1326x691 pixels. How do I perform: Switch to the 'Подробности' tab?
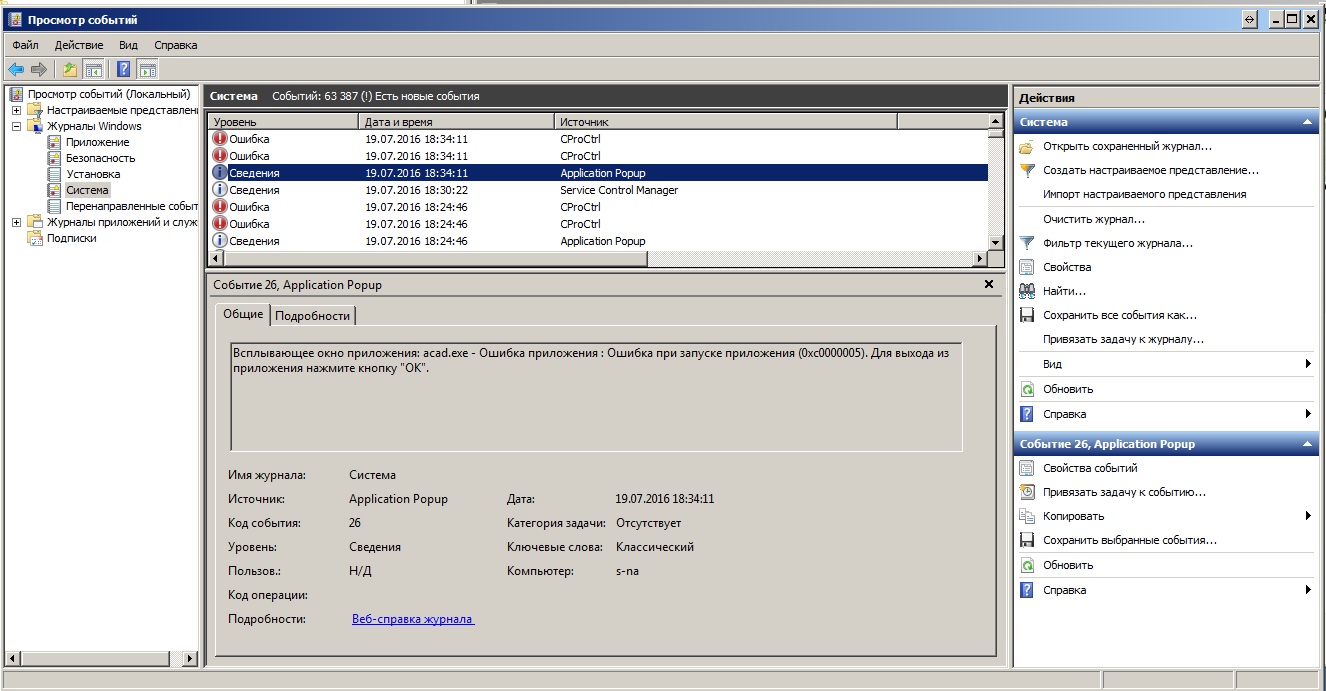pyautogui.click(x=312, y=315)
